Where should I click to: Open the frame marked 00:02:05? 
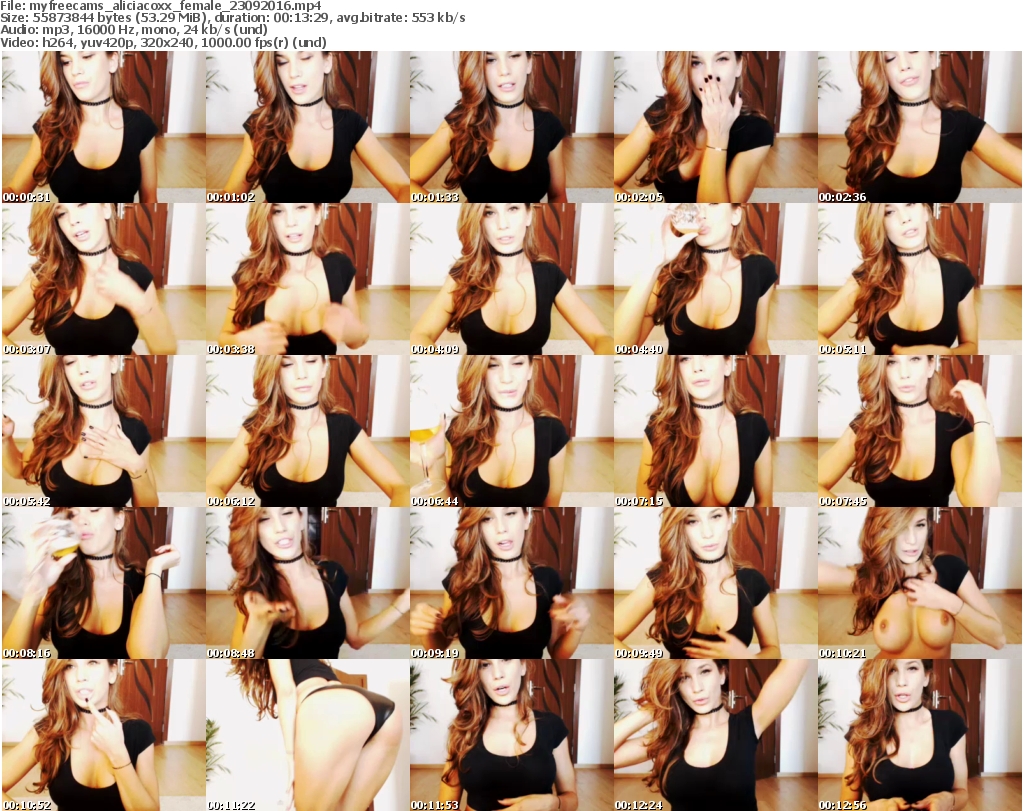click(x=715, y=127)
